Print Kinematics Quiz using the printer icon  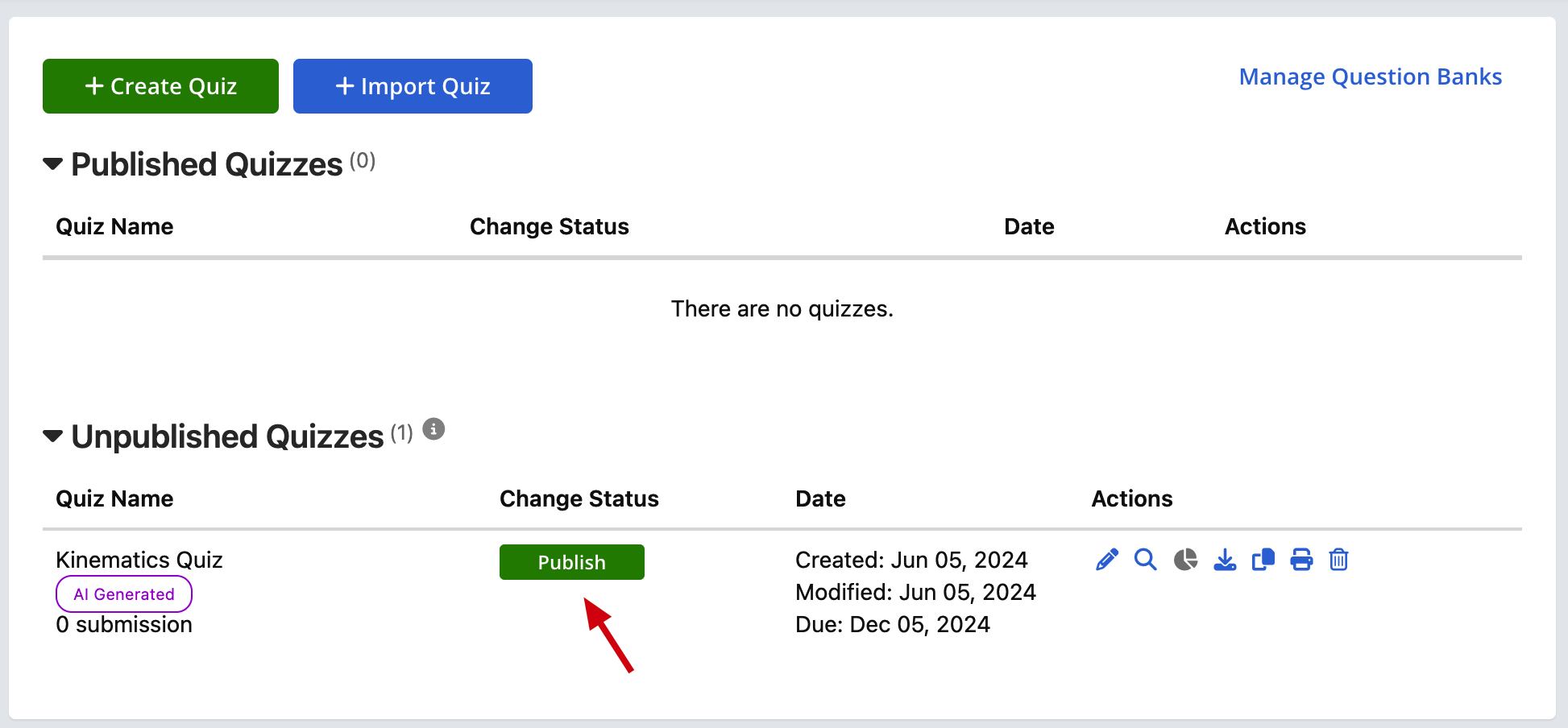point(1301,560)
